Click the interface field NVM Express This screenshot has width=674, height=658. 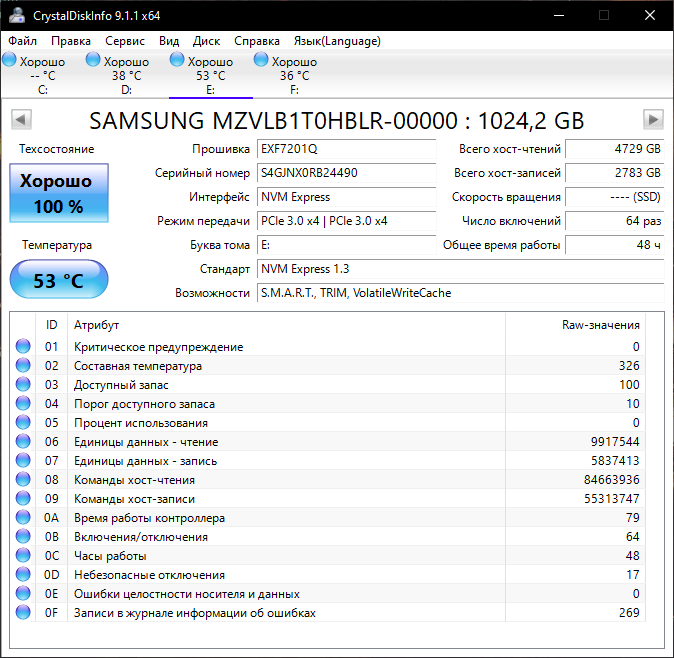(x=346, y=197)
